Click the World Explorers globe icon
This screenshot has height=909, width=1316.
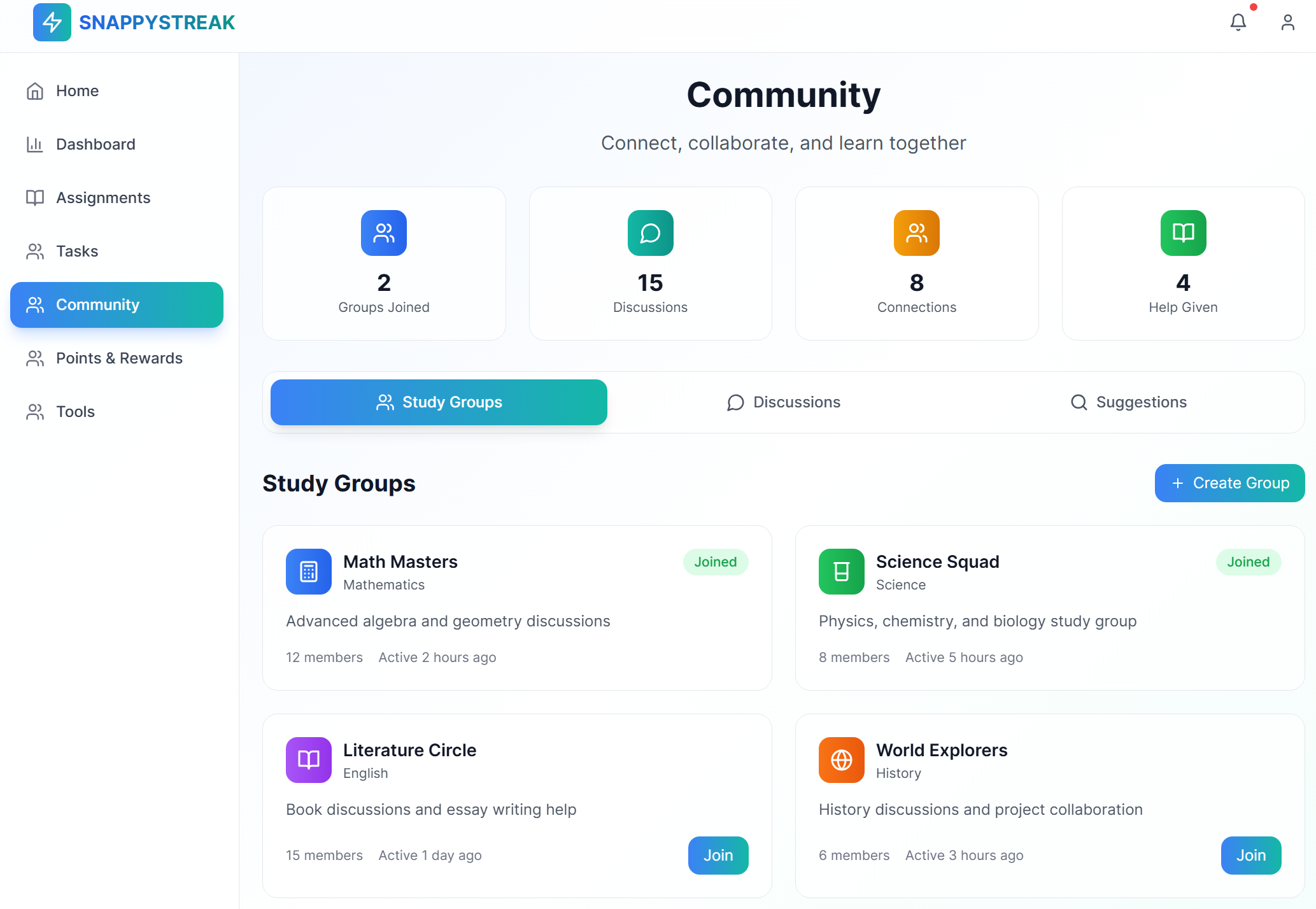(x=841, y=760)
